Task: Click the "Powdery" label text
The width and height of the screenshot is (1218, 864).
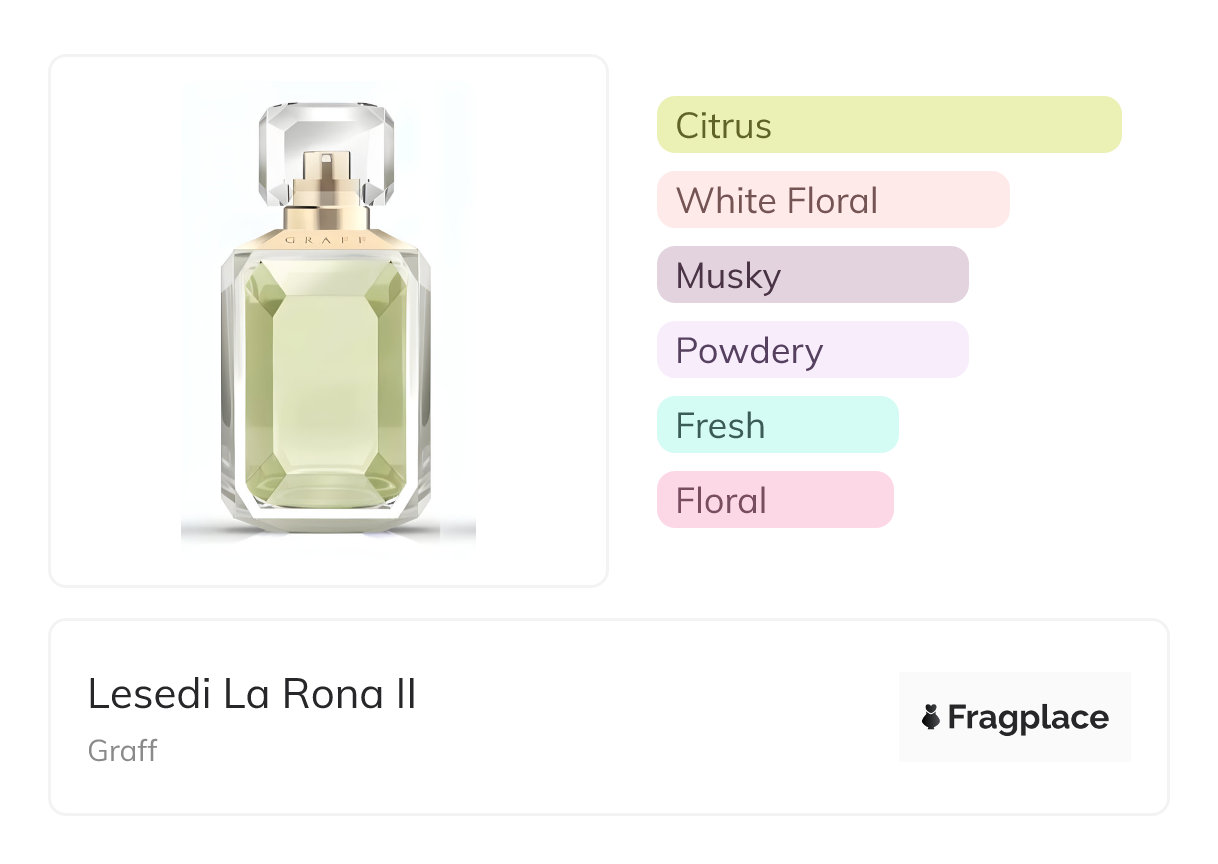Action: 749,351
